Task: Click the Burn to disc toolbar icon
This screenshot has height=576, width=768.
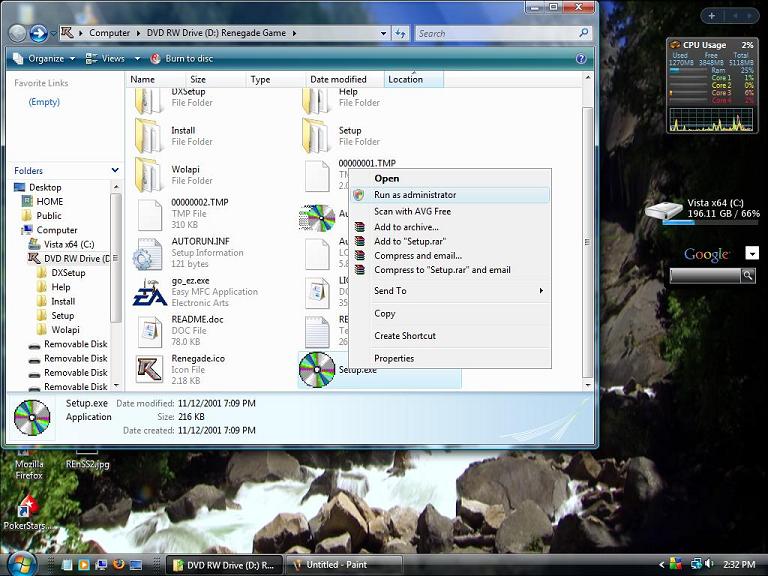Action: pyautogui.click(x=155, y=59)
